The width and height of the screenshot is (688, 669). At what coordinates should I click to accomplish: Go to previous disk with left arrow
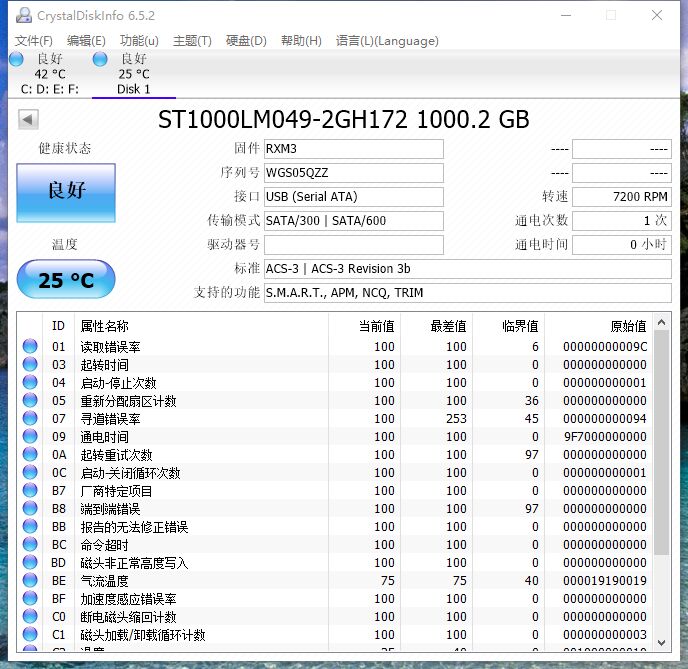(28, 119)
